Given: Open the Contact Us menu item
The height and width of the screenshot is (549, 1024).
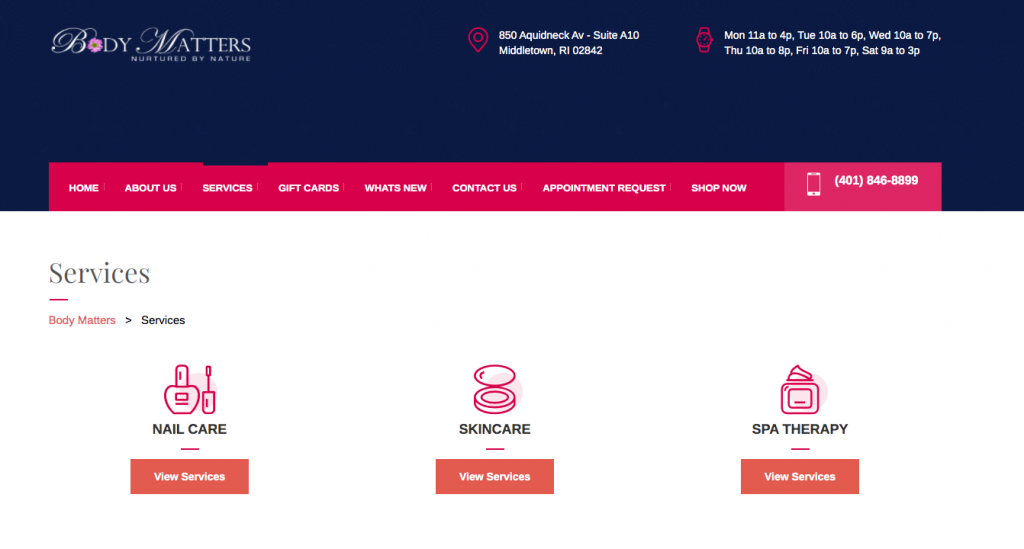Looking at the screenshot, I should 484,188.
